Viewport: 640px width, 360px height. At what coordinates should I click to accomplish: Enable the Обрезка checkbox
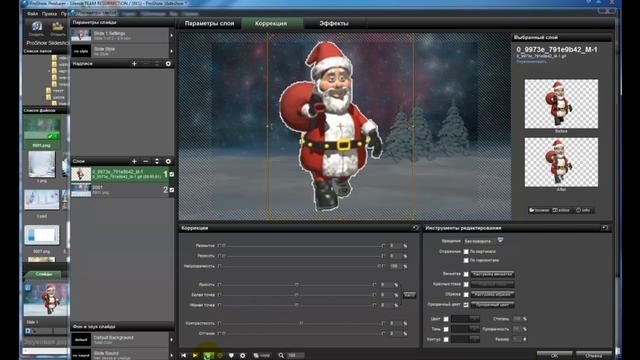[466, 295]
